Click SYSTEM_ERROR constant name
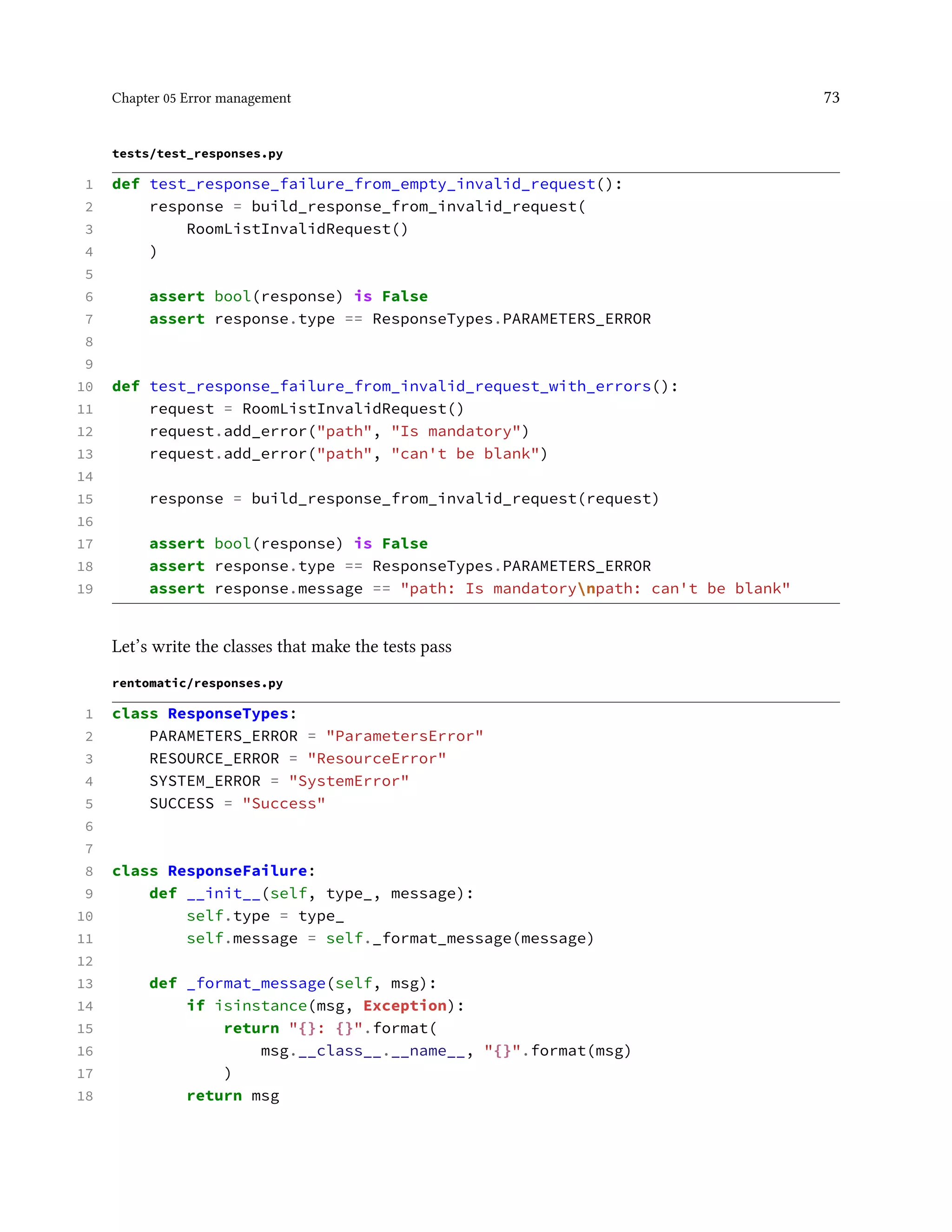The image size is (952, 1232). tap(205, 782)
